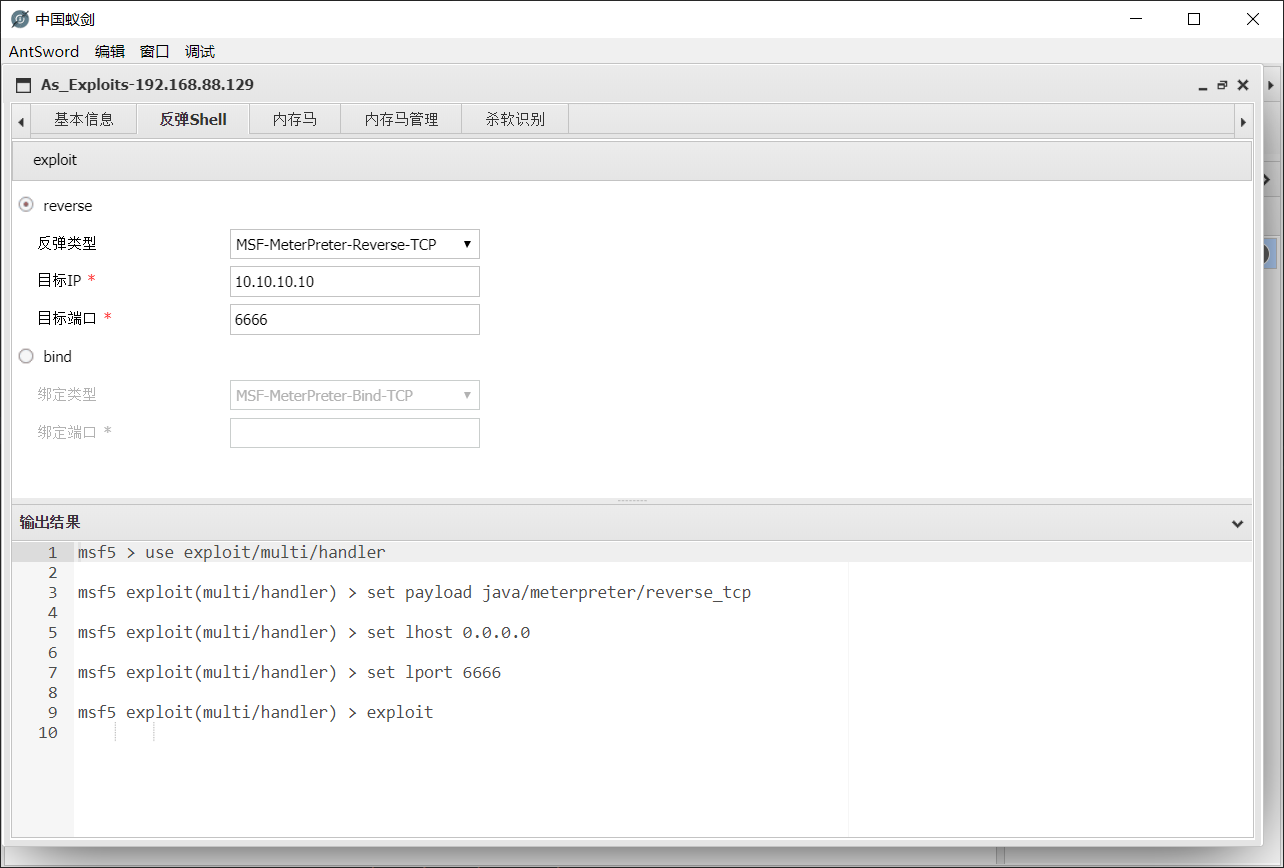Close the As_Exploits inner panel

[1243, 85]
